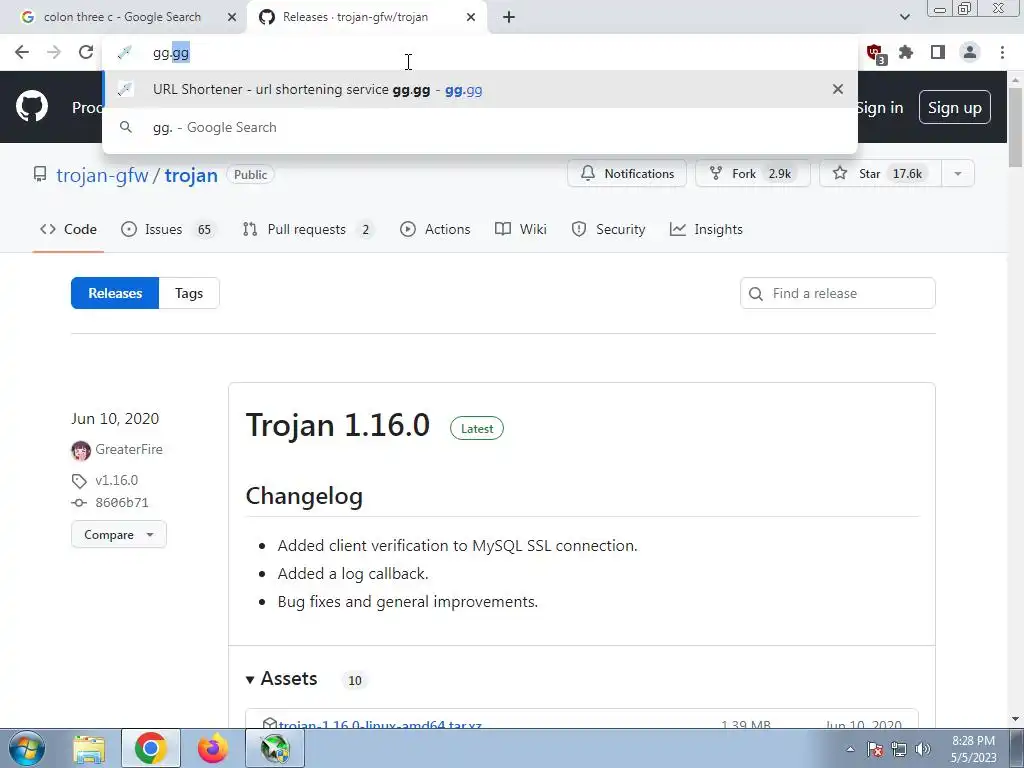This screenshot has height=768, width=1024.
Task: Download trojan-1.16.0-linux-amd64.tar.xz asset
Action: (x=380, y=724)
